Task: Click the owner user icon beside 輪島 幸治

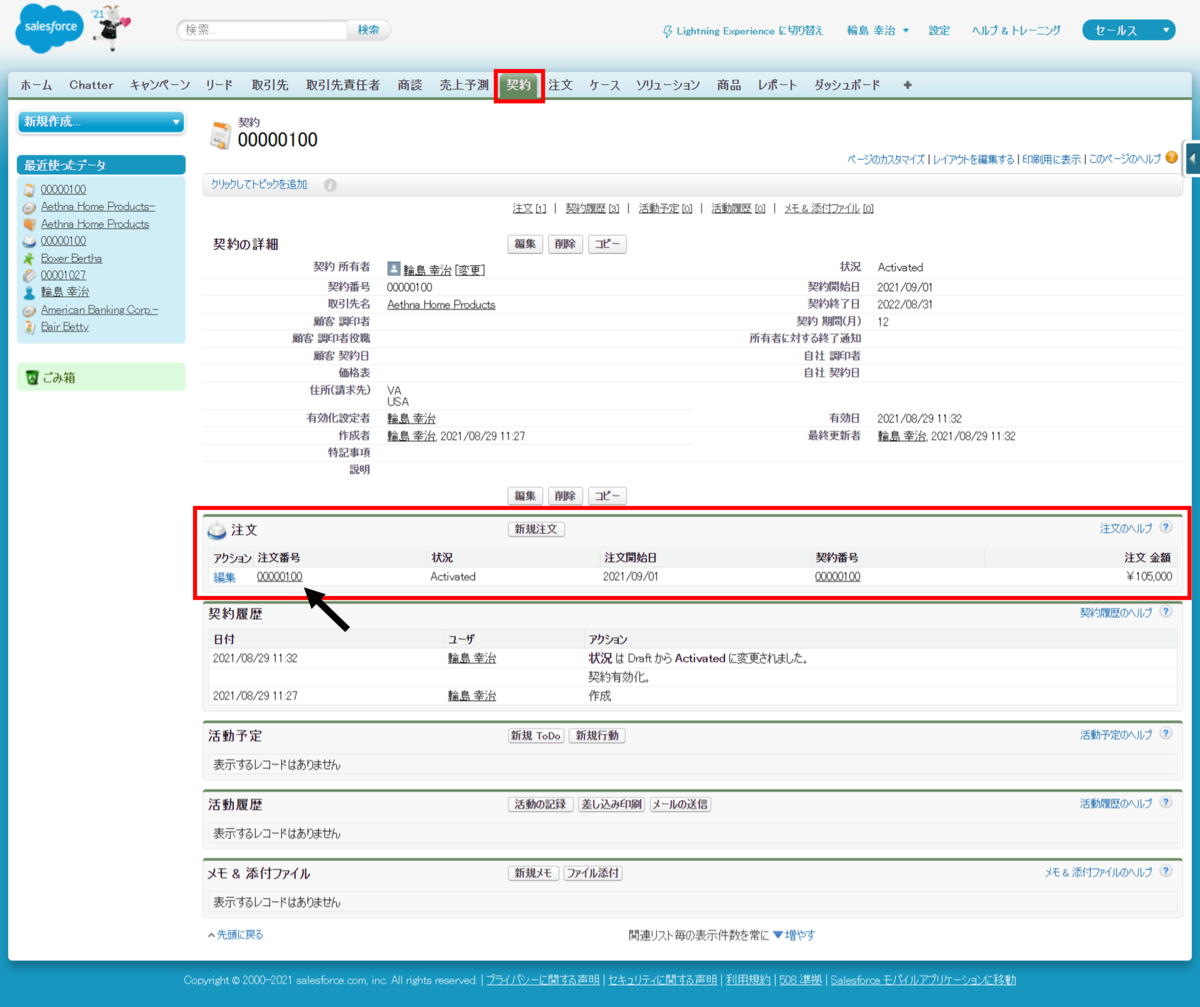Action: (394, 269)
